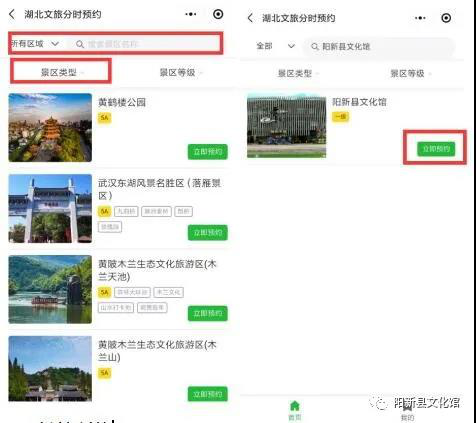
Task: Click 立即预约 for 阳新县文化馆
Action: click(x=436, y=149)
